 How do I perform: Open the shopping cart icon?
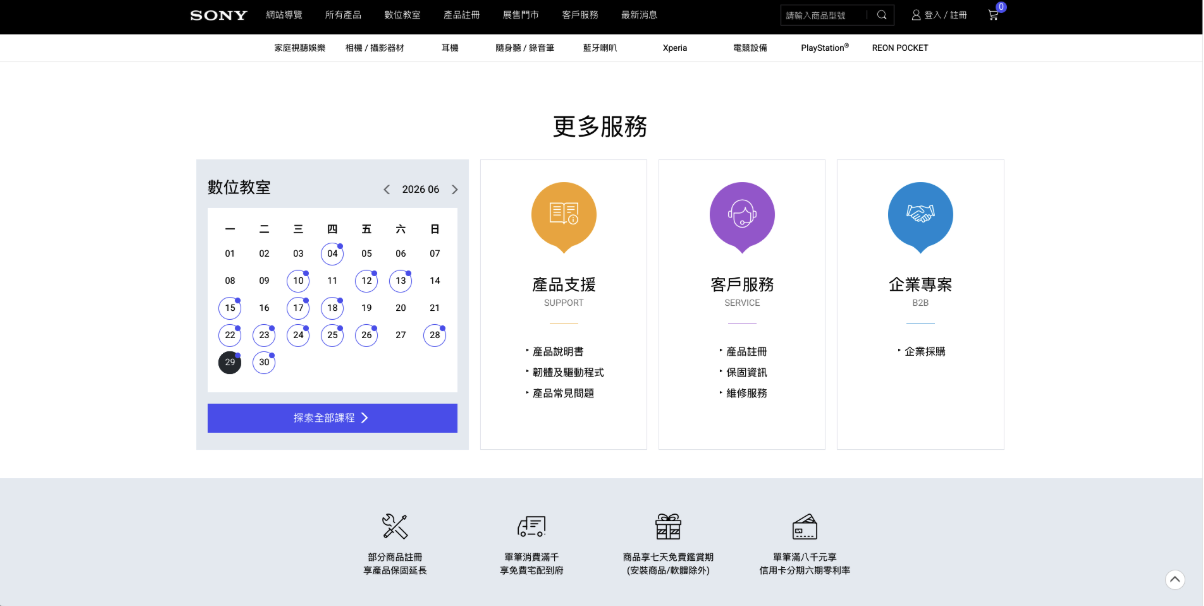coord(993,15)
